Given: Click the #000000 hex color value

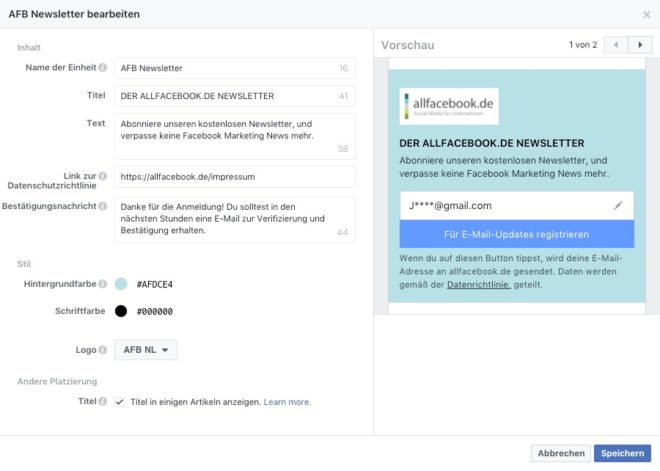Looking at the screenshot, I should point(154,311).
